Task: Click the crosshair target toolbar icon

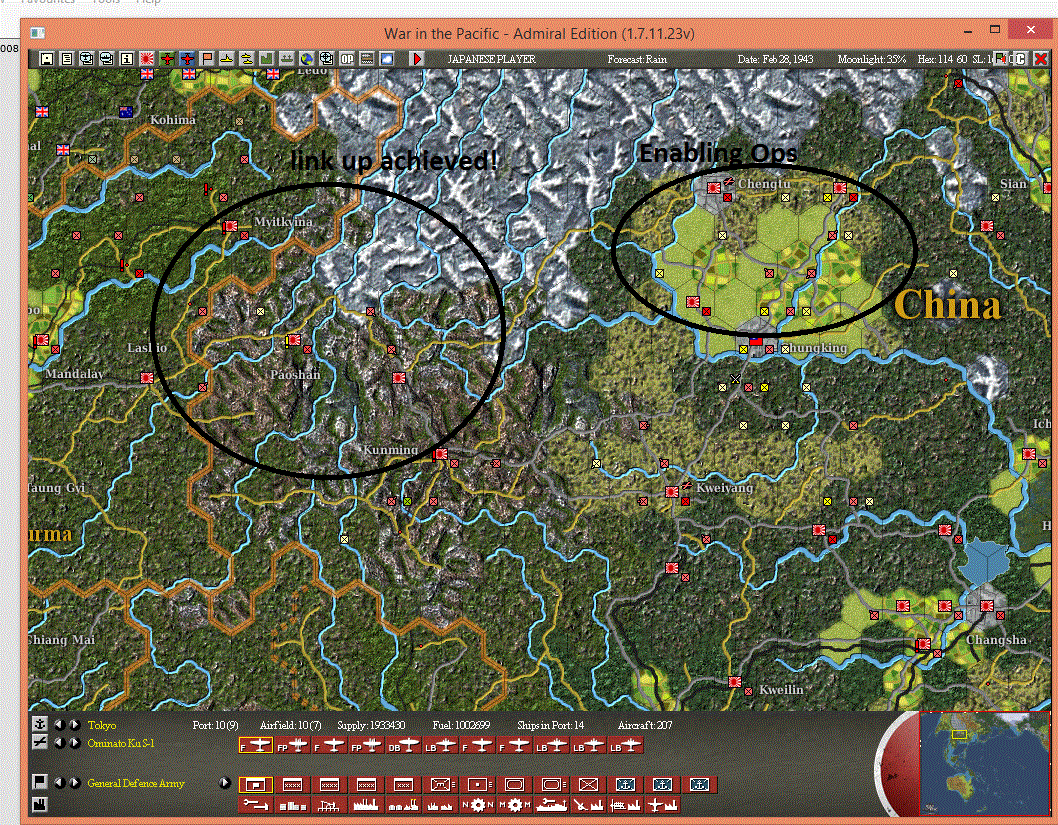Action: pyautogui.click(x=327, y=59)
